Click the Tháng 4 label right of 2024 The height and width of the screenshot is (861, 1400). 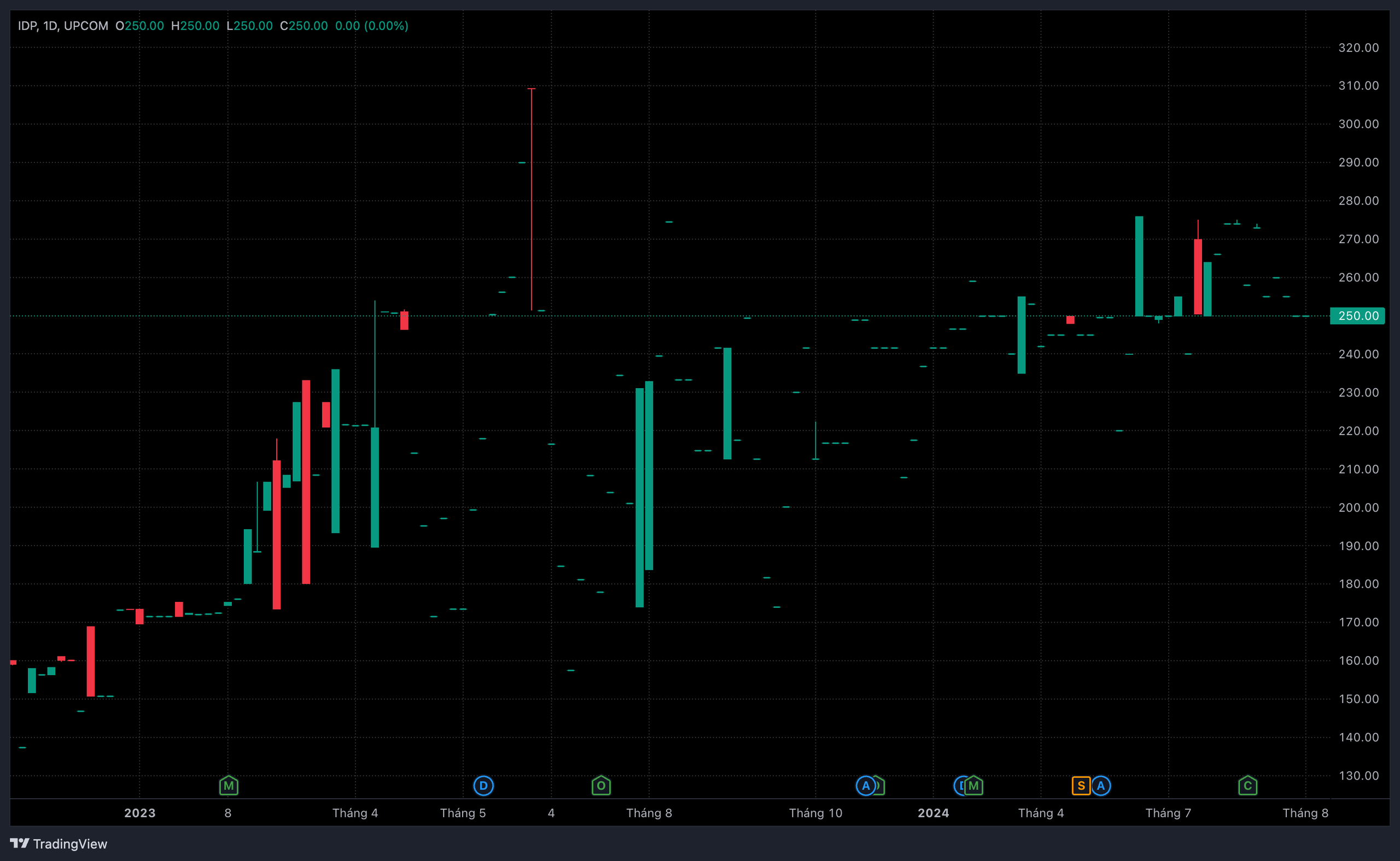[1041, 813]
